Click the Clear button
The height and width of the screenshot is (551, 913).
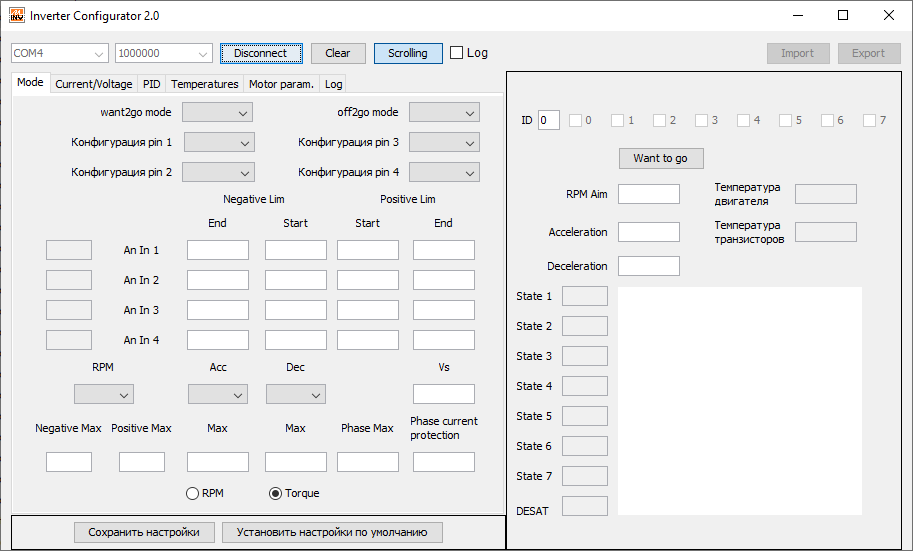[x=338, y=53]
